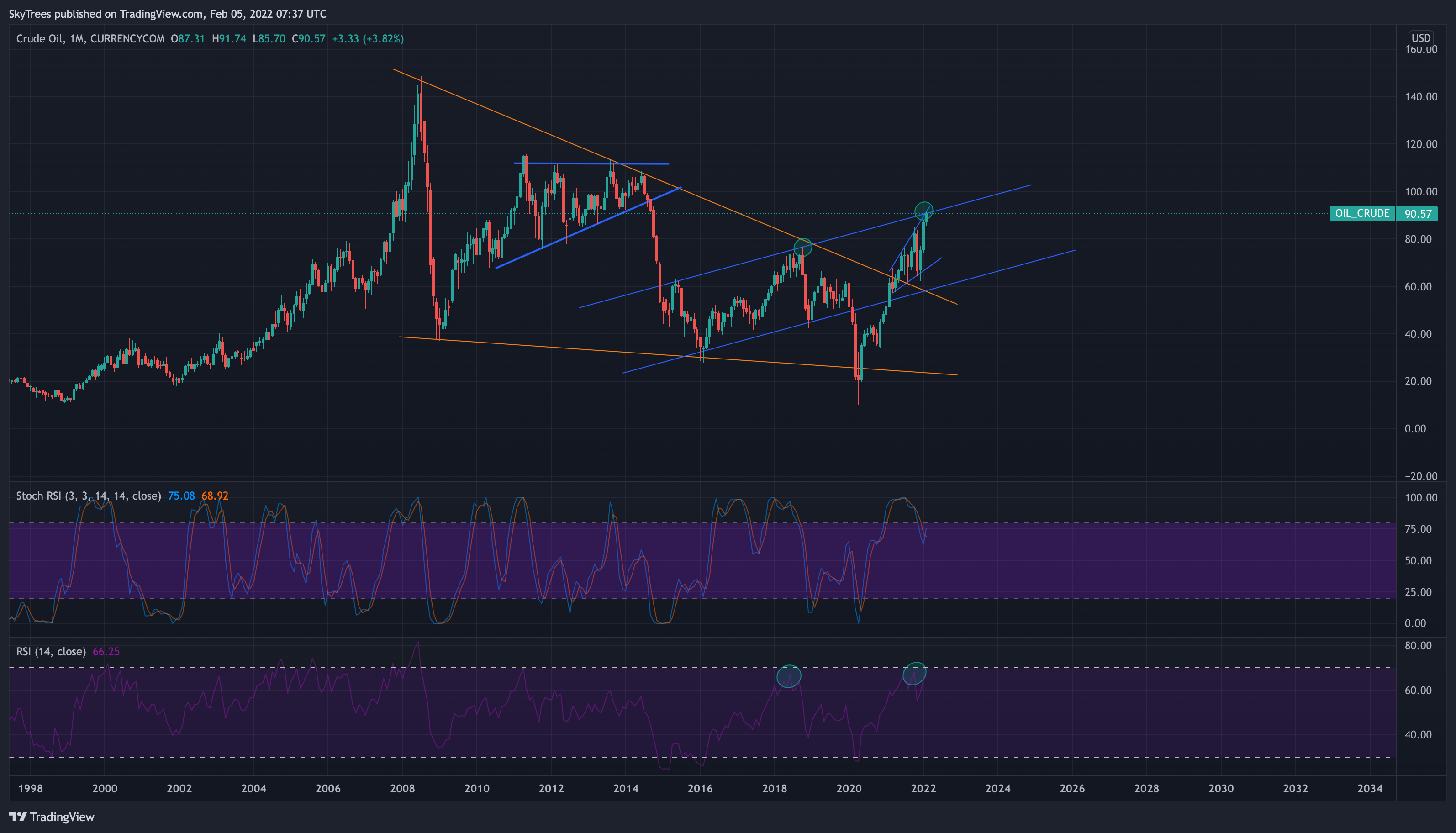This screenshot has height=833, width=1456.
Task: Click the Stoch RSI (3, 3, 14, 14, close) legend
Action: (89, 496)
